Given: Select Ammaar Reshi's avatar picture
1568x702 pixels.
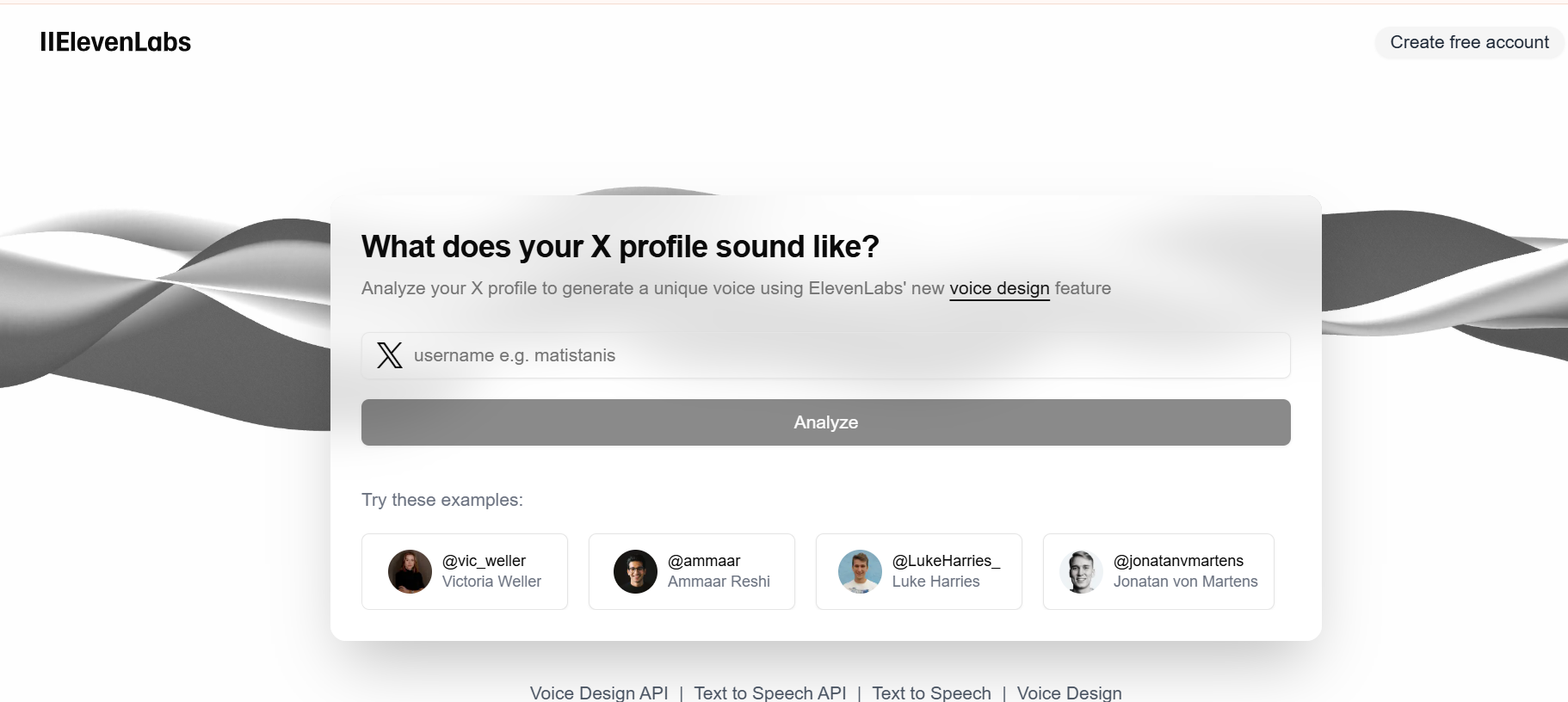Looking at the screenshot, I should 635,571.
